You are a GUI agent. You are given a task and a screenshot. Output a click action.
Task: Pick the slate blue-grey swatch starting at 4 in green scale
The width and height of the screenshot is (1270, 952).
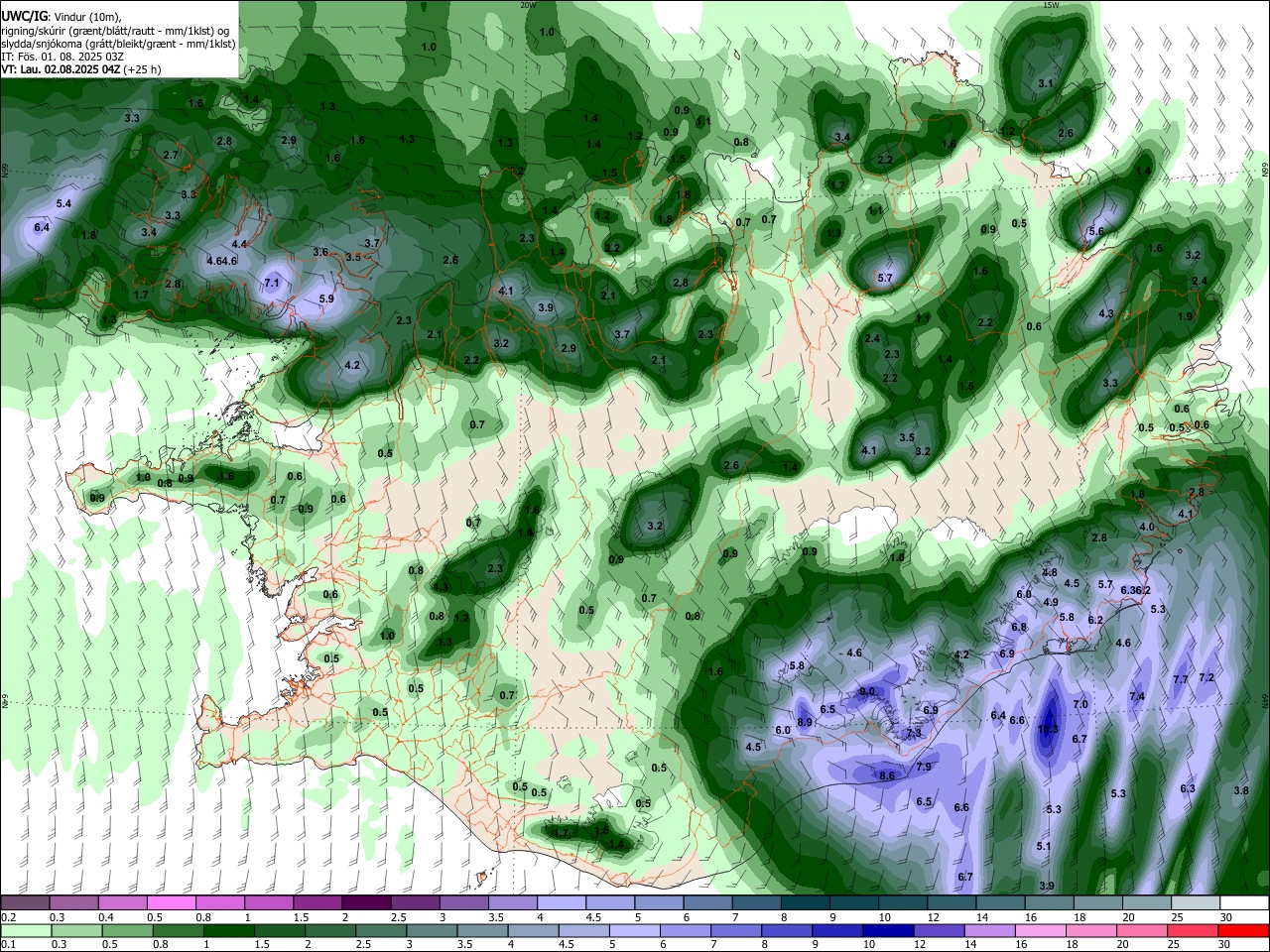(x=533, y=931)
